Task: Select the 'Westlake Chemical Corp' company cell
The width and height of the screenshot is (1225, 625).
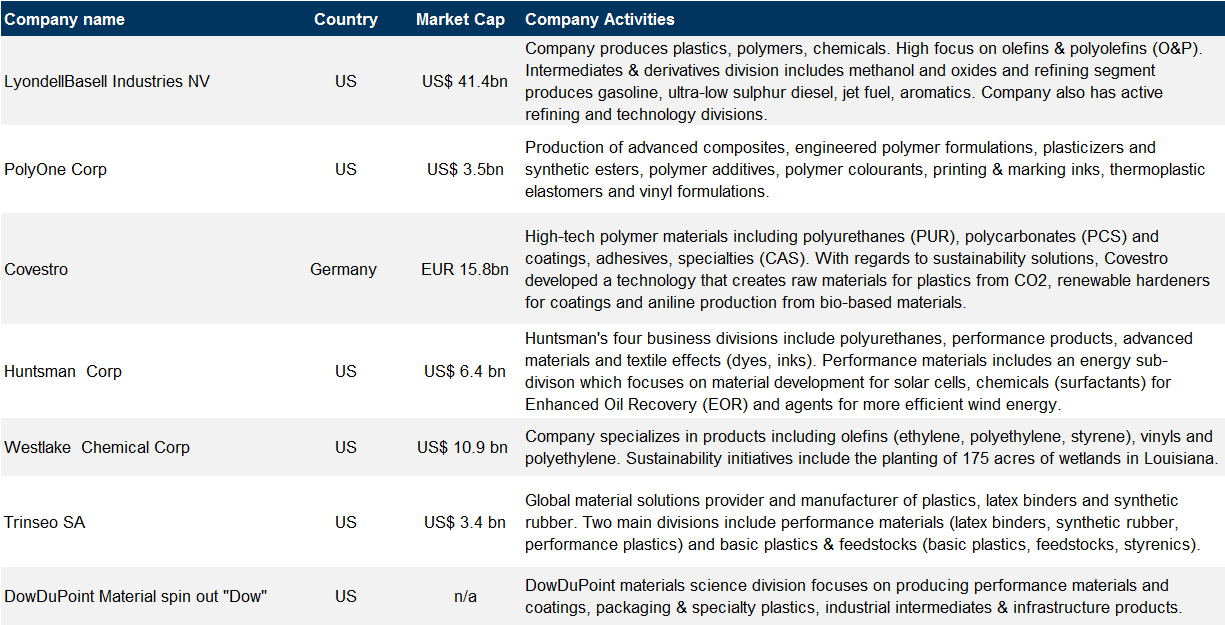Action: click(x=97, y=447)
